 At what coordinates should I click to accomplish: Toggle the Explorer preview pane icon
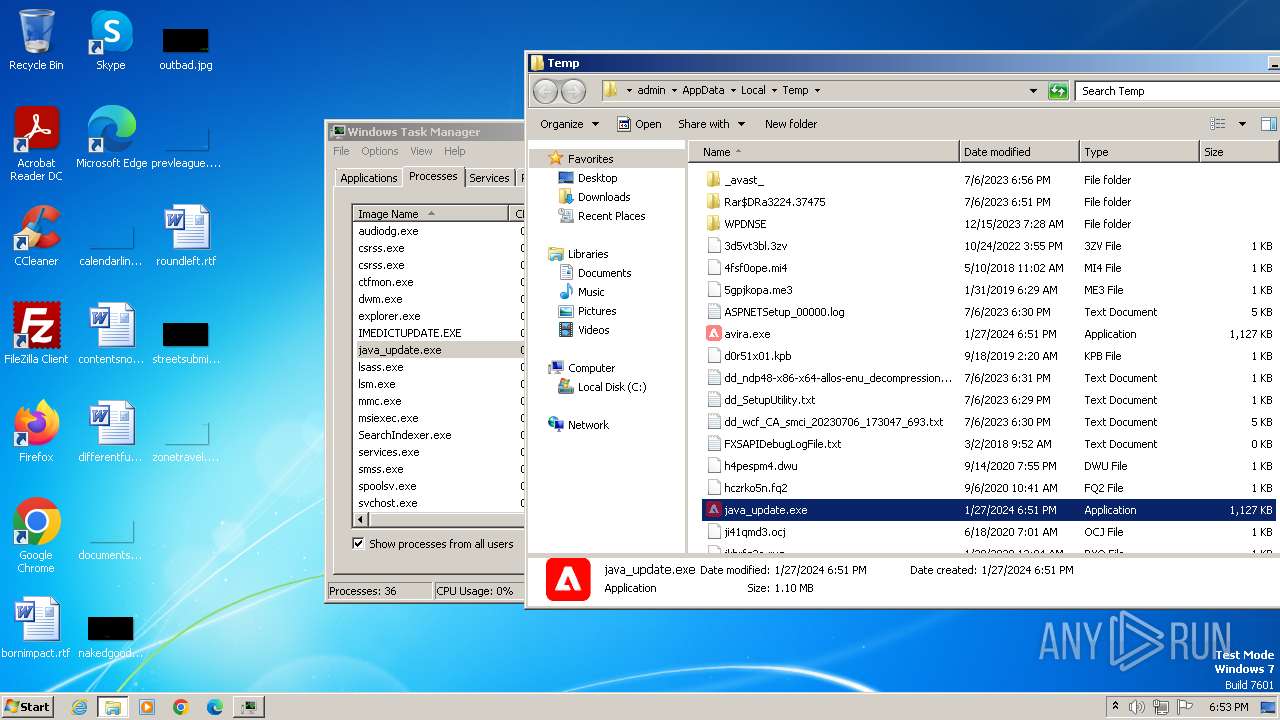(1268, 124)
